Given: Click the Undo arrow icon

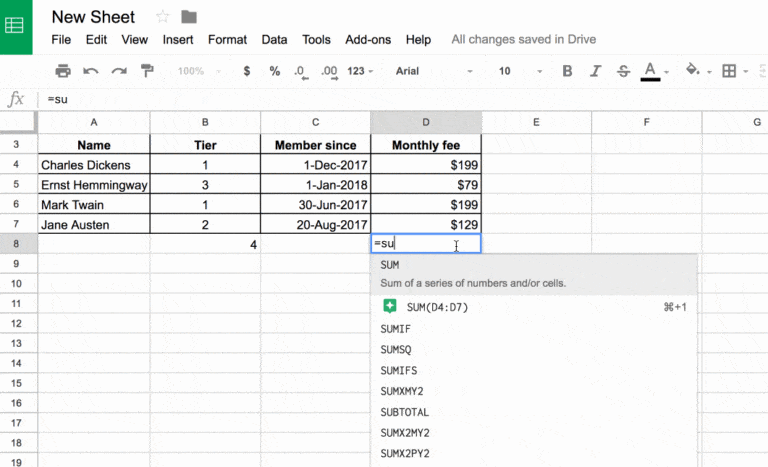Looking at the screenshot, I should point(91,71).
